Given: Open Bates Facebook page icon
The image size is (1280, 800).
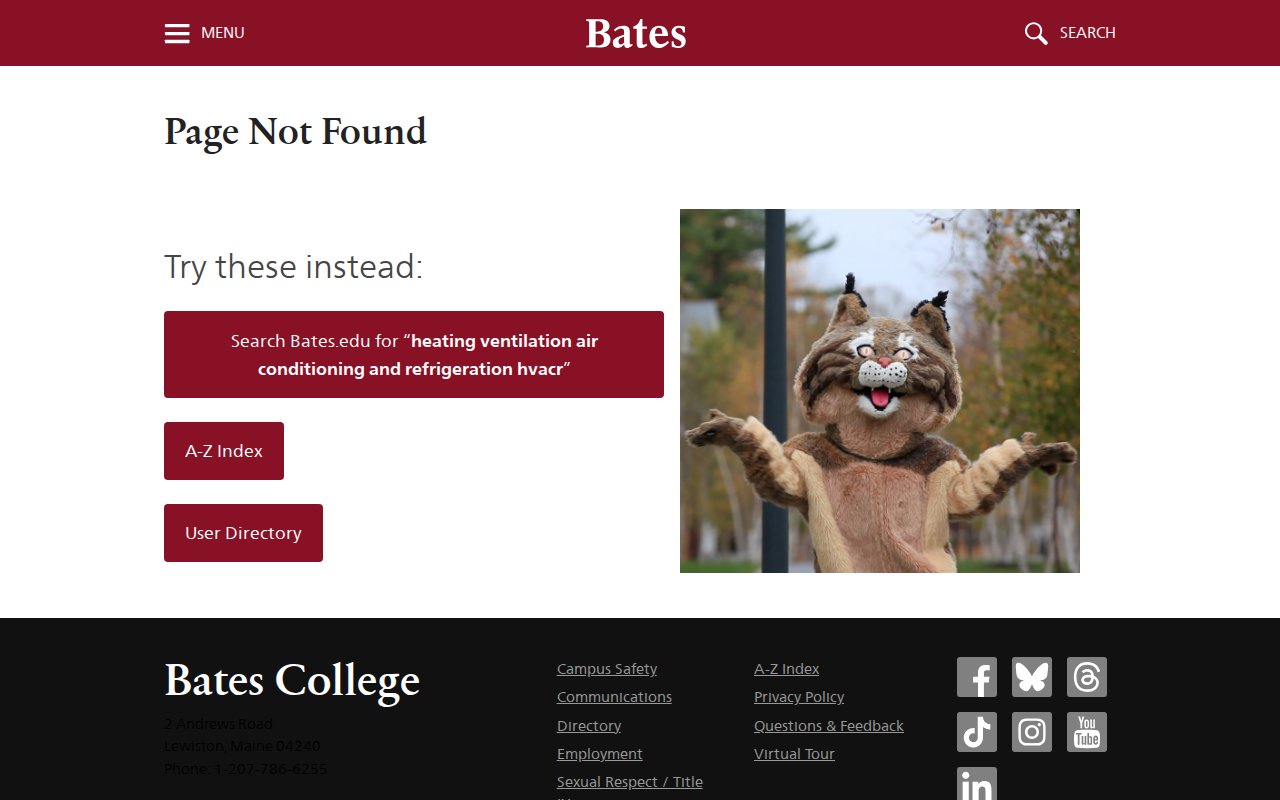Looking at the screenshot, I should click(x=976, y=677).
